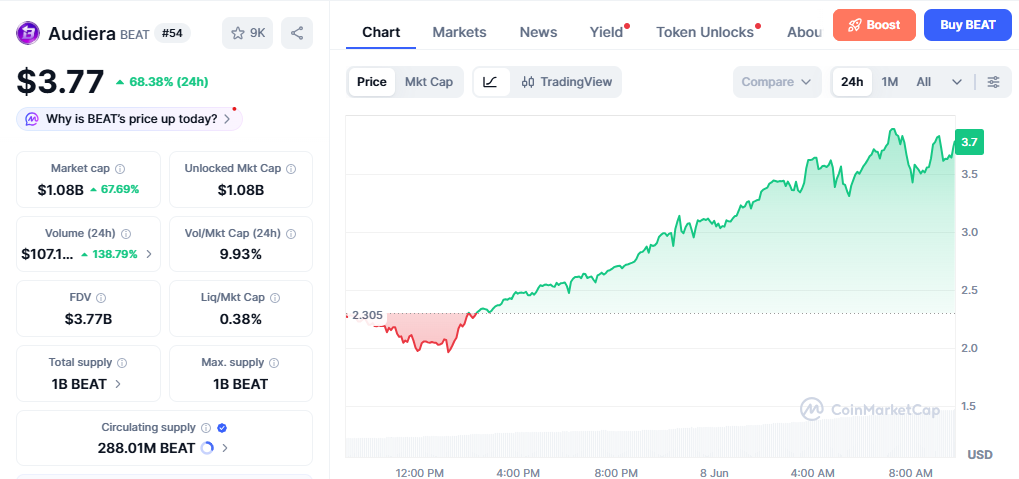Click Max. supply info icon
The image size is (1019, 479).
click(x=274, y=363)
